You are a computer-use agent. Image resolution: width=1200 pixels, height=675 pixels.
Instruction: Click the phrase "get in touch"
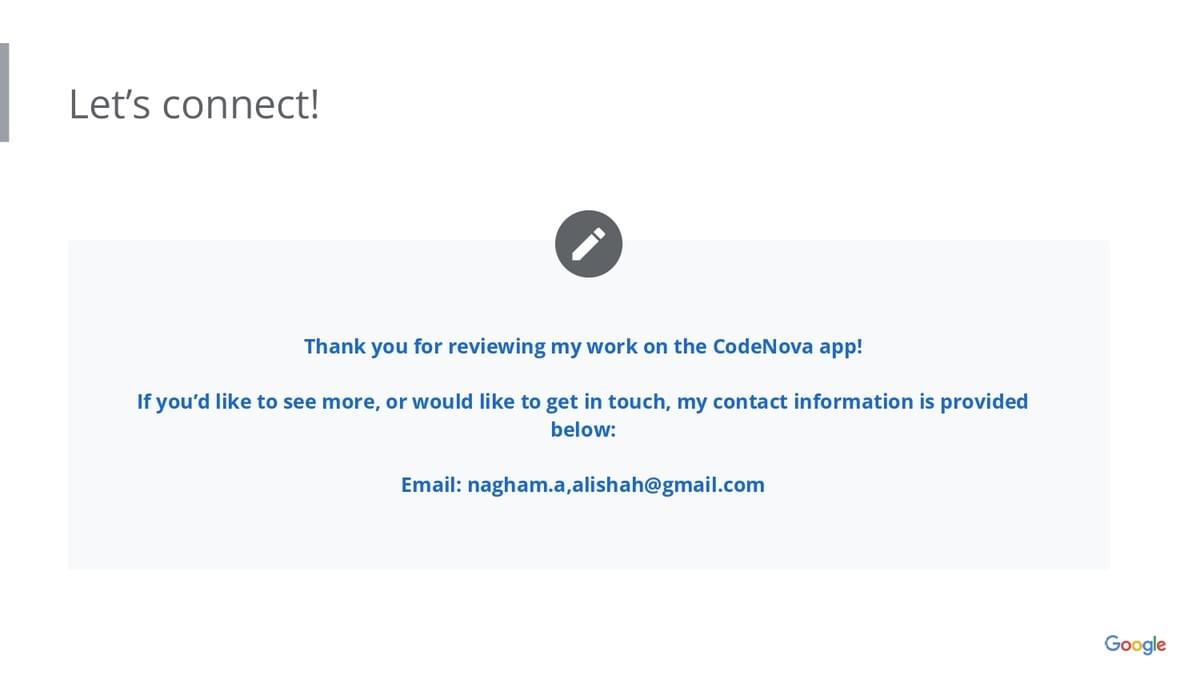click(x=607, y=402)
